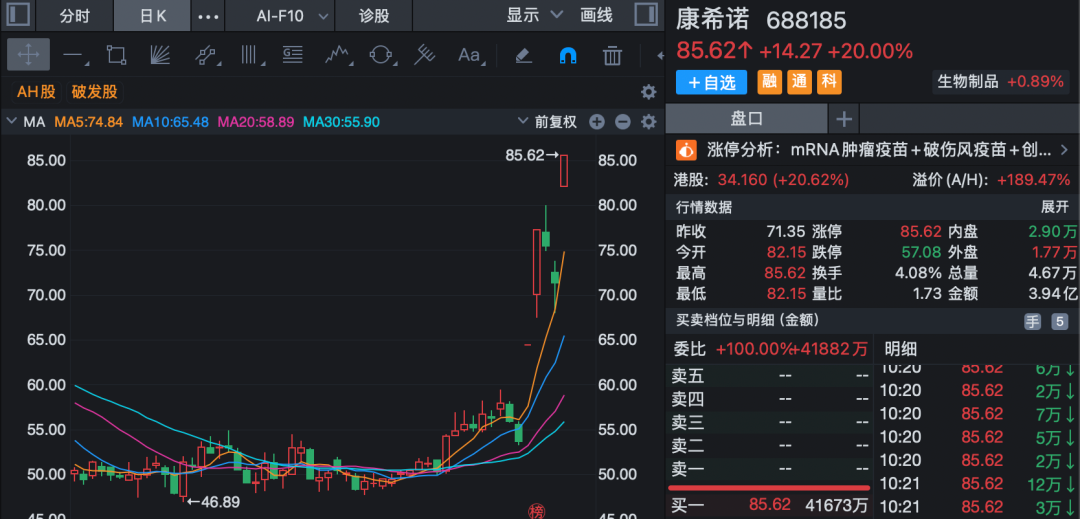Open the 诊股 tab

click(374, 16)
